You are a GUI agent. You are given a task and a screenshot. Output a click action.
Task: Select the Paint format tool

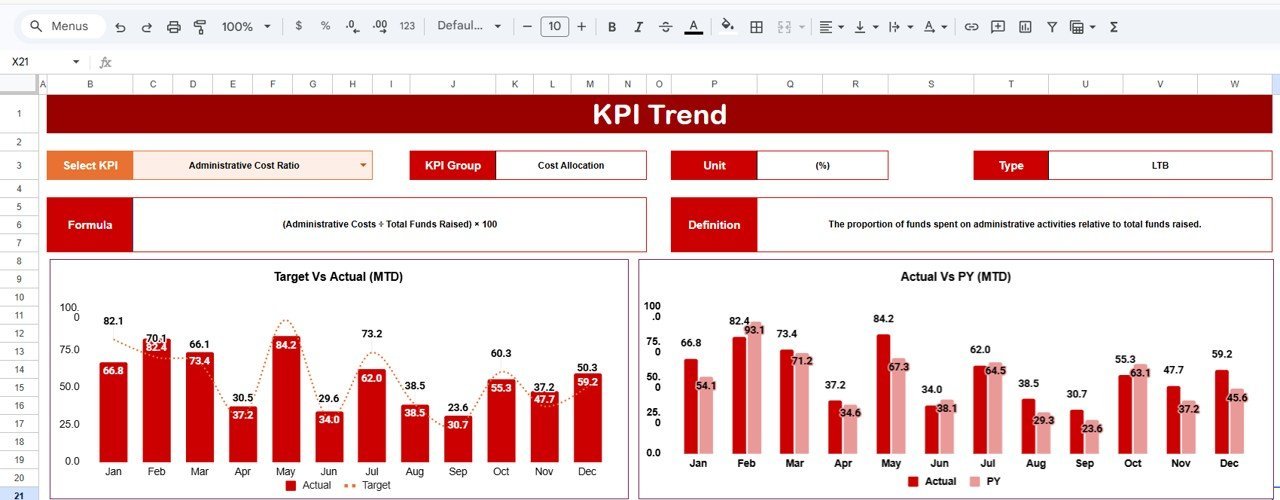(x=199, y=27)
